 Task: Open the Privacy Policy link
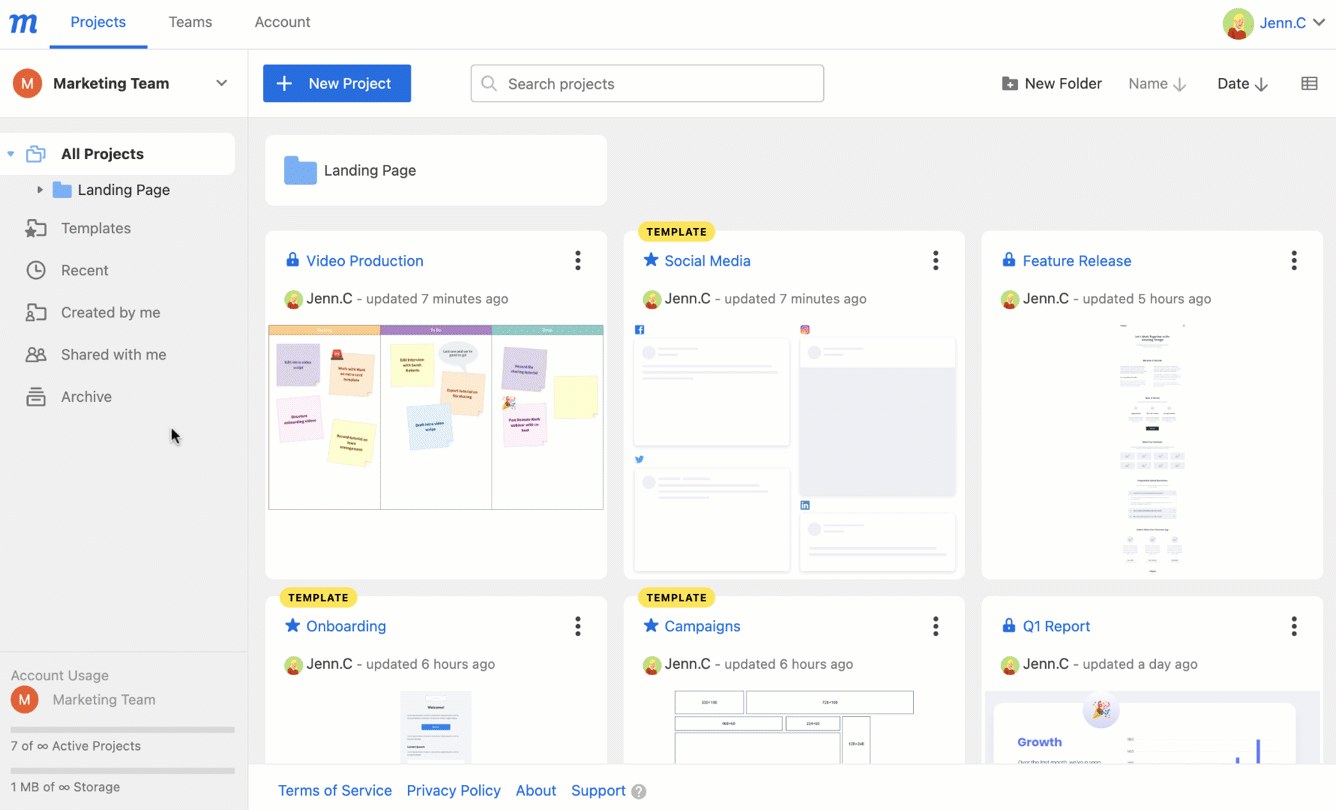(453, 790)
